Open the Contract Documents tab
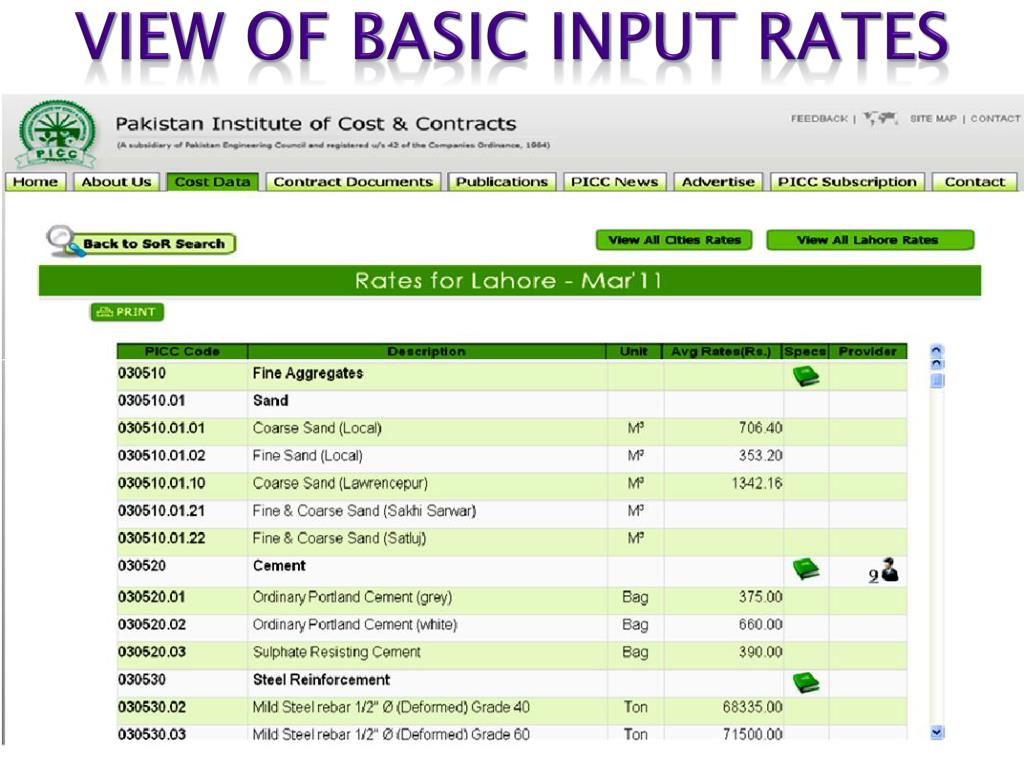1024x768 pixels. (353, 182)
